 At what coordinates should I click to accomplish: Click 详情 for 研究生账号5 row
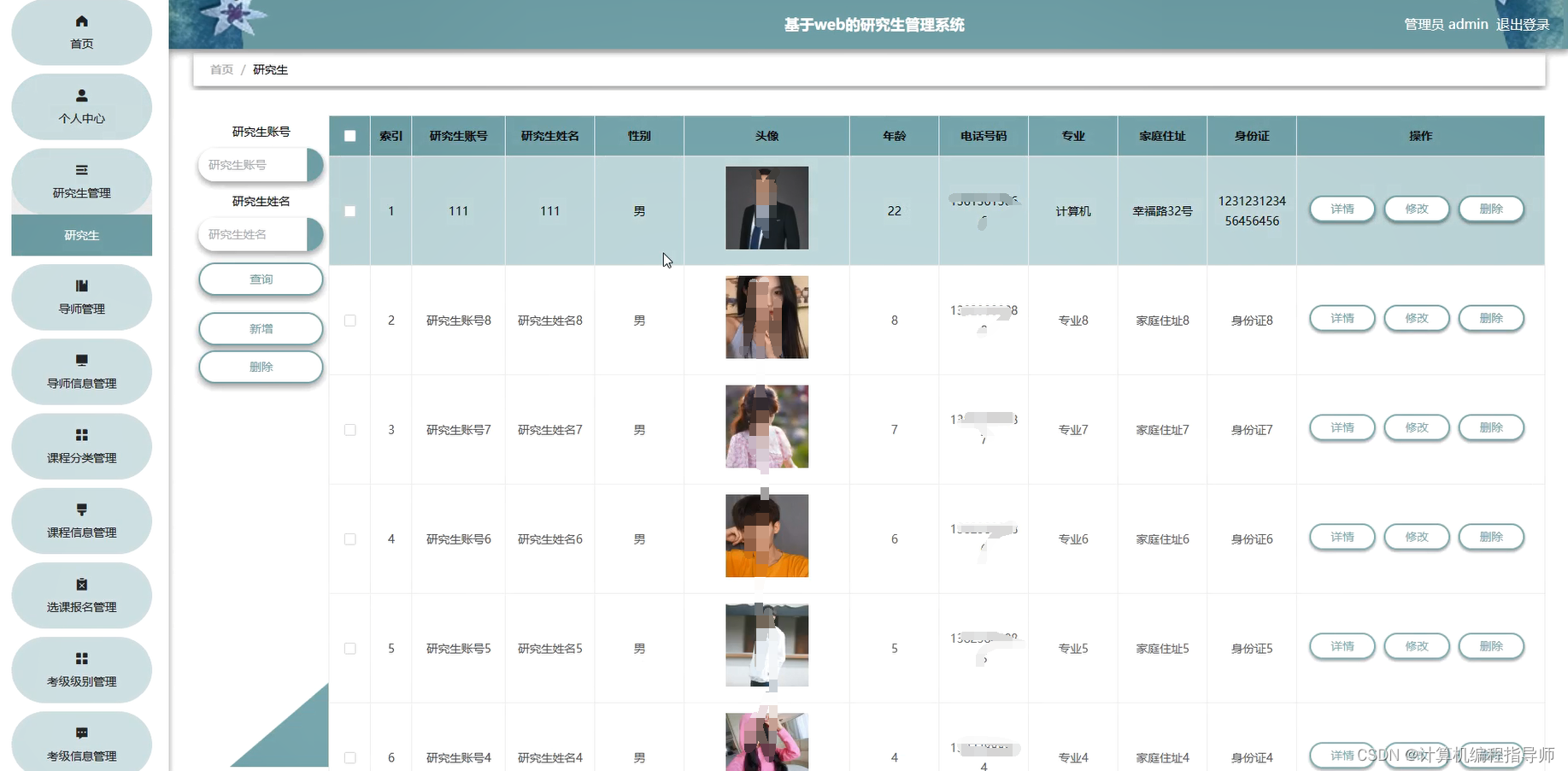(1342, 647)
